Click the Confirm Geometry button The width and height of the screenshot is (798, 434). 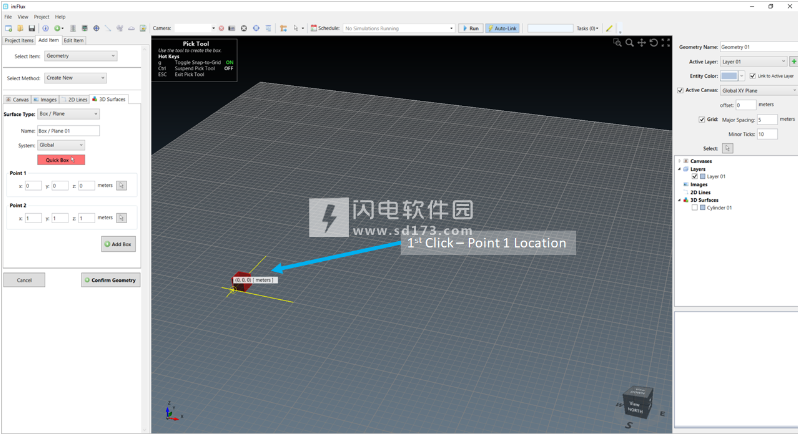tap(110, 280)
